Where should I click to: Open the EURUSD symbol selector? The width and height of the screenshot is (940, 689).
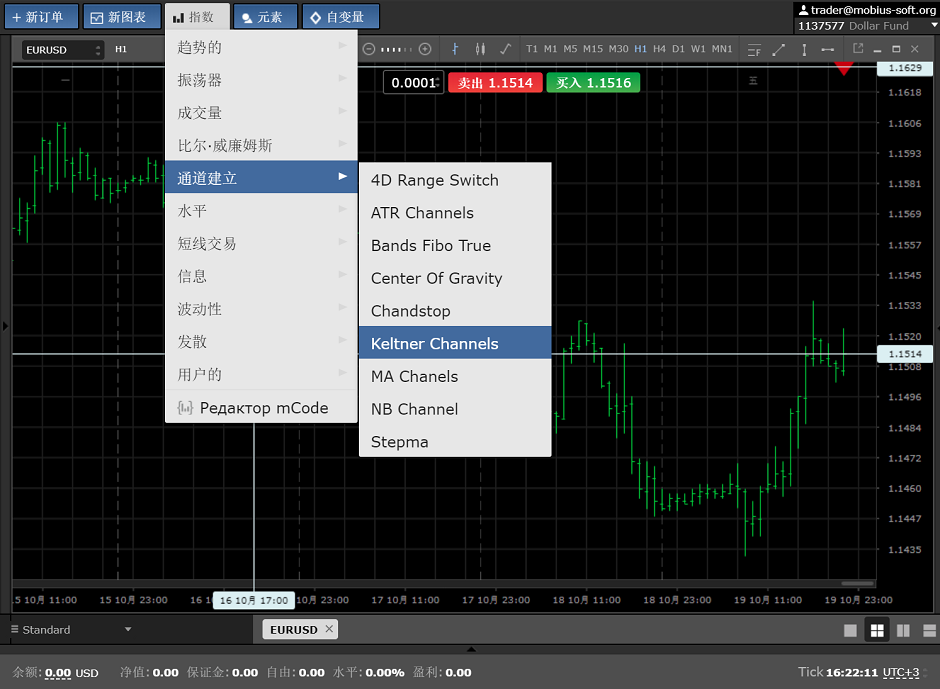point(62,50)
